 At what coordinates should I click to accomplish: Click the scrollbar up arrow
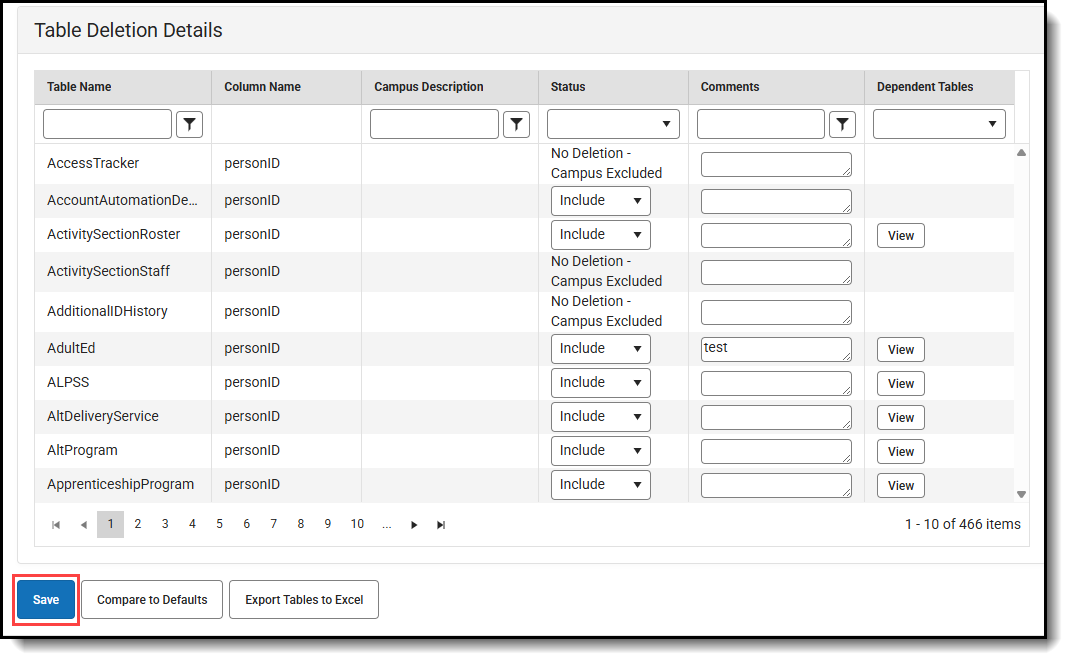pyautogui.click(x=1021, y=151)
